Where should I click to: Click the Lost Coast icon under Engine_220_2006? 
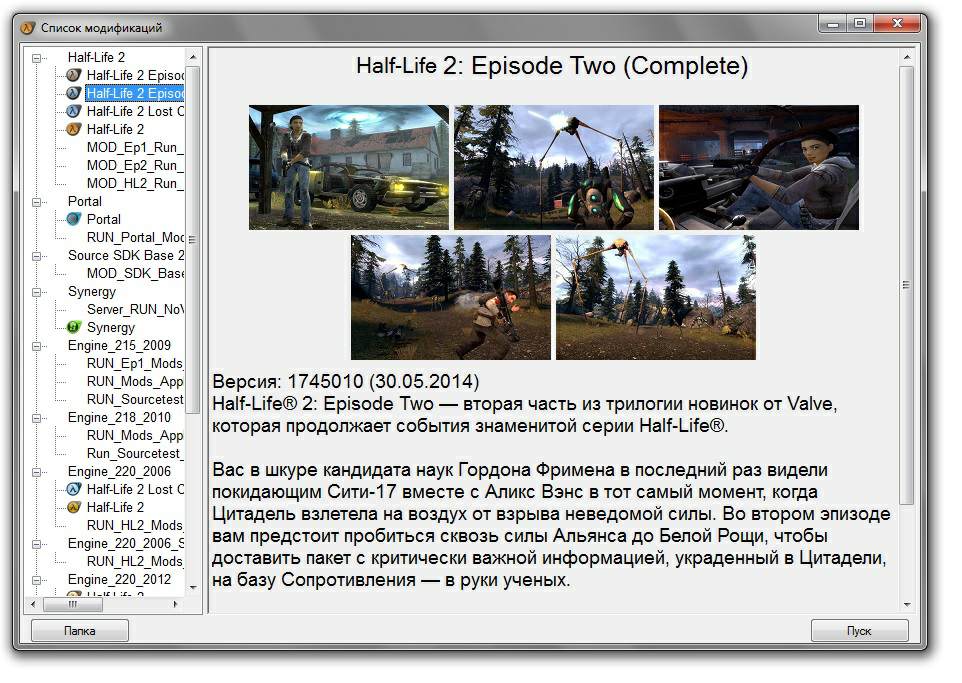click(73, 489)
